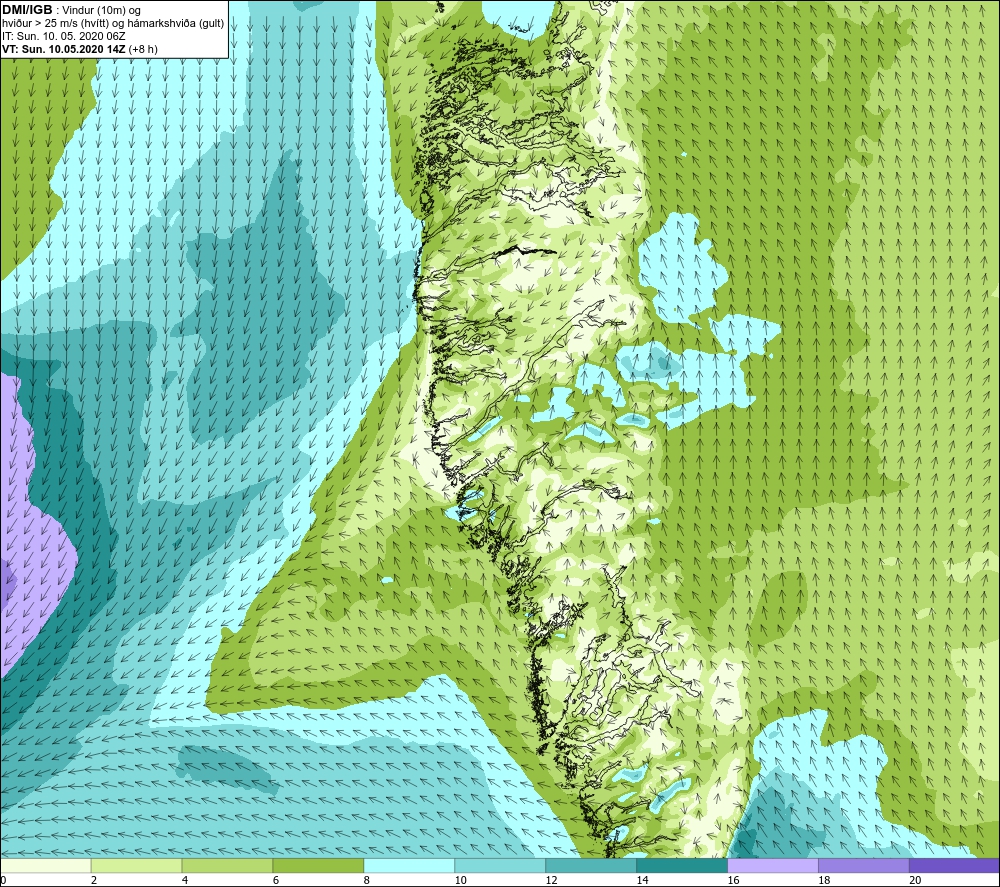Click the 4–6 m/s green legend swatch

(227, 865)
